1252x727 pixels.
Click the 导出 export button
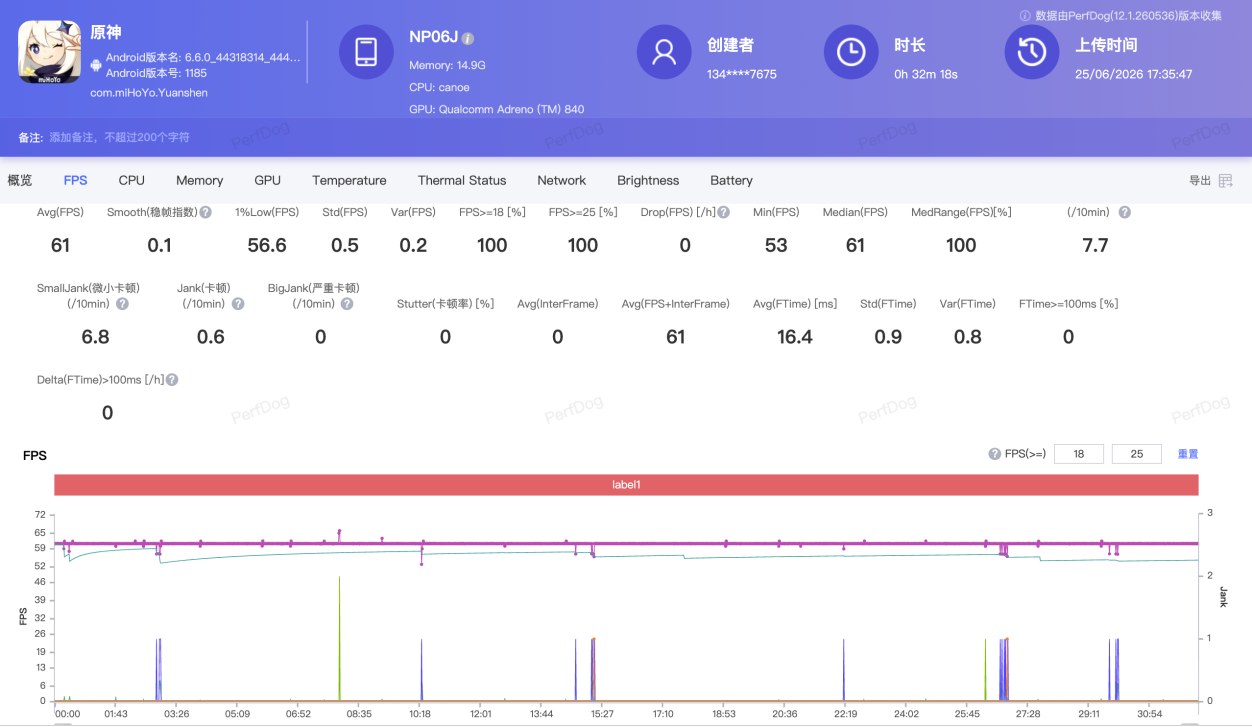tap(1199, 181)
